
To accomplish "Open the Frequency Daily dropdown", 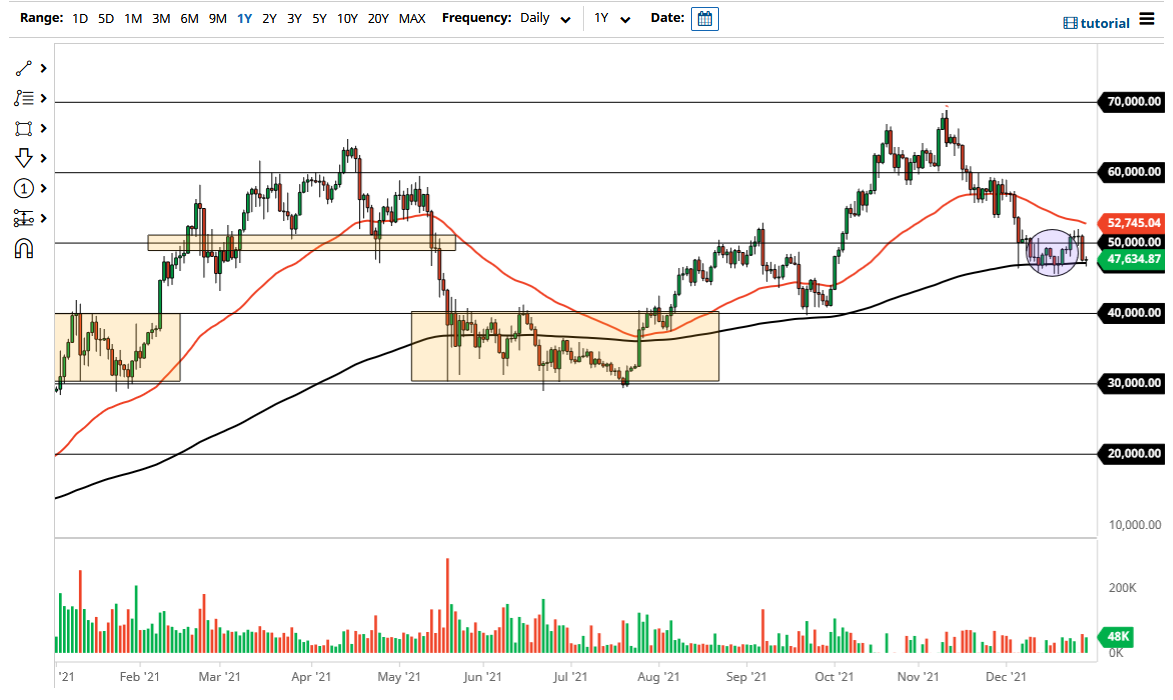I will (x=546, y=19).
